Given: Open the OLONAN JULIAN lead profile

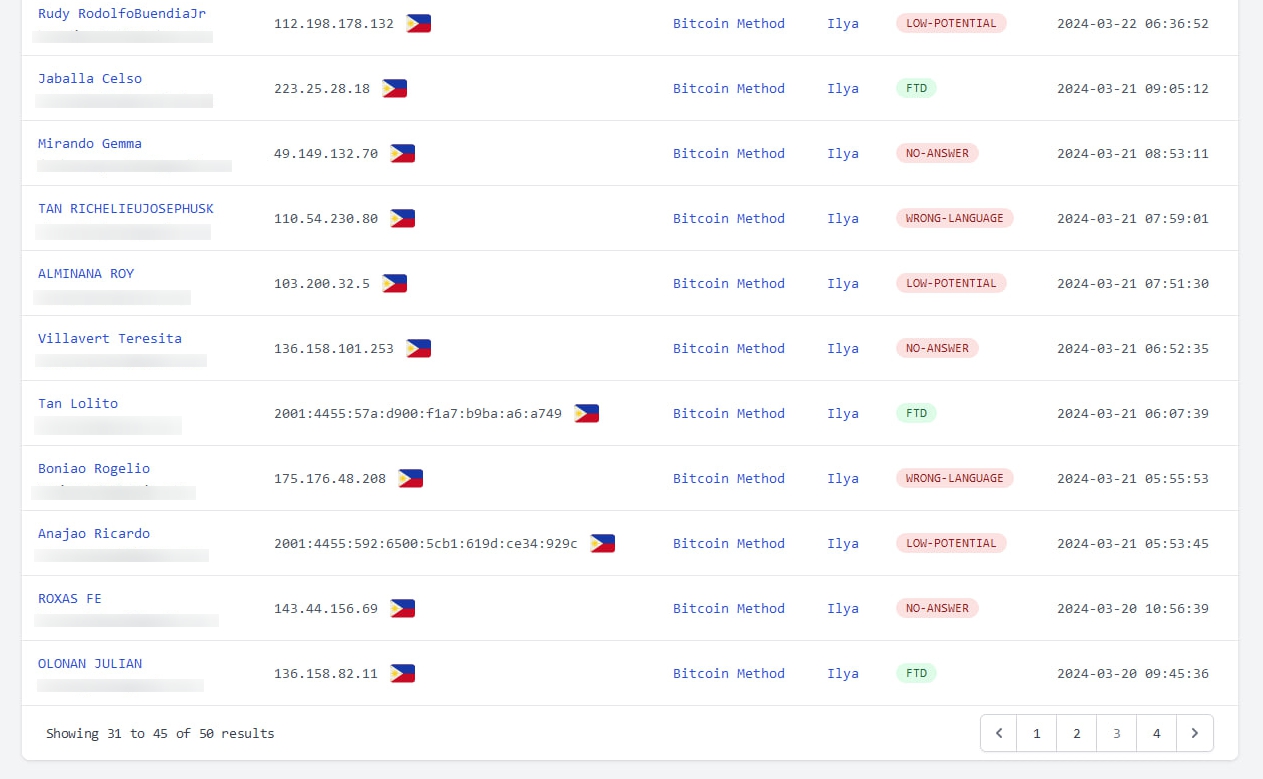Looking at the screenshot, I should 90,663.
